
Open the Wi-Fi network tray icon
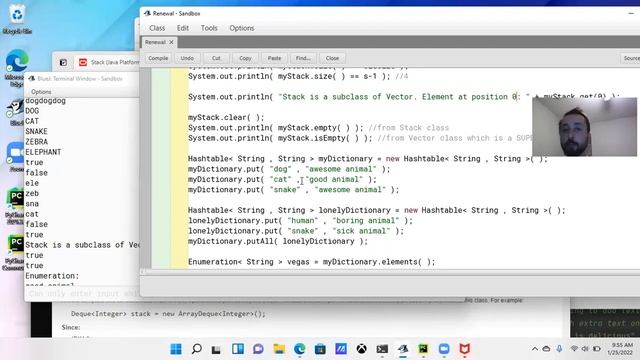pos(574,349)
